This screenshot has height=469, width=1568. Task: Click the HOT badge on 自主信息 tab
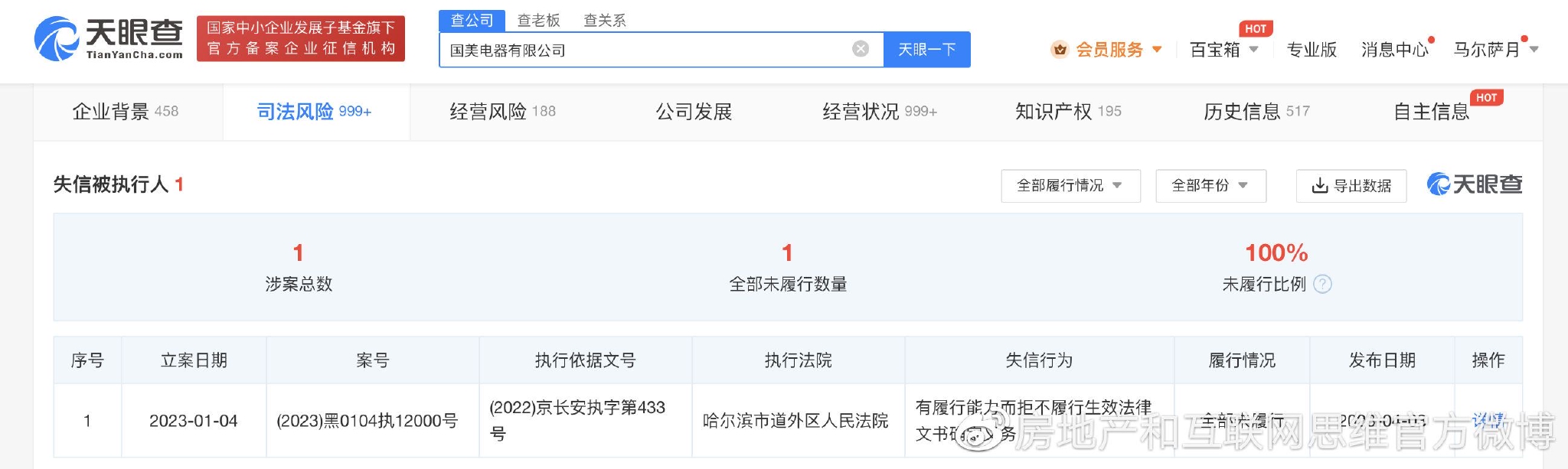(x=1487, y=97)
